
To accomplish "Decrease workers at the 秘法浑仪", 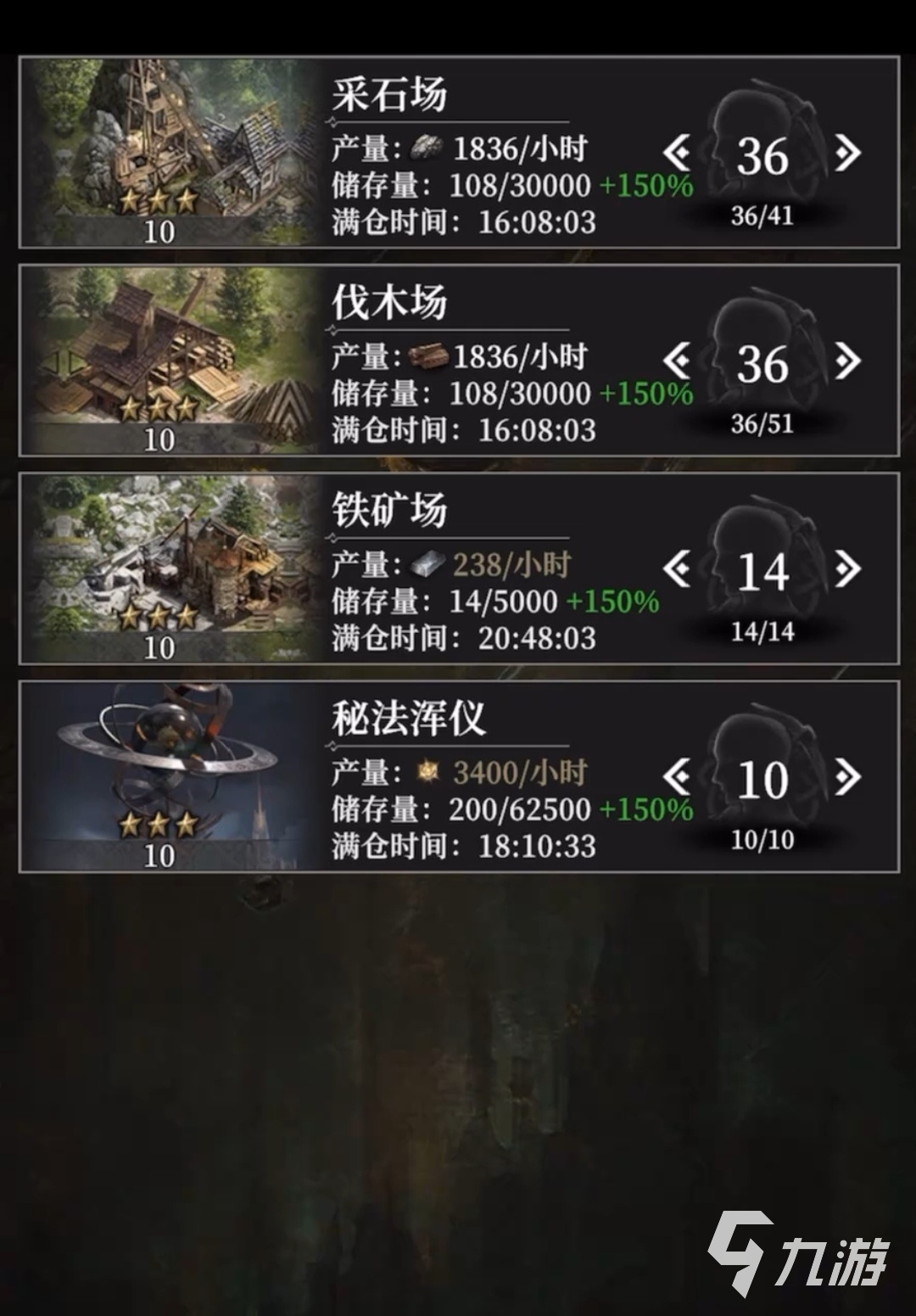I will [677, 777].
